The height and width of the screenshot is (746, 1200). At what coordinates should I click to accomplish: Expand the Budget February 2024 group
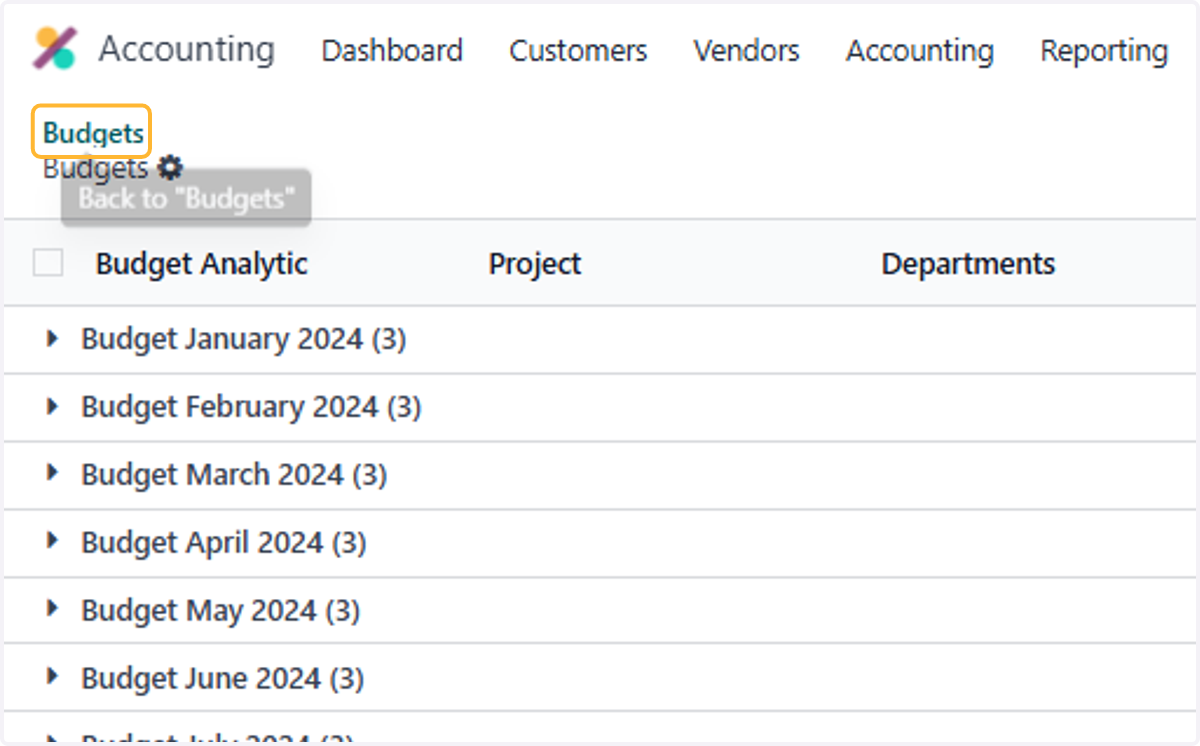coord(53,407)
